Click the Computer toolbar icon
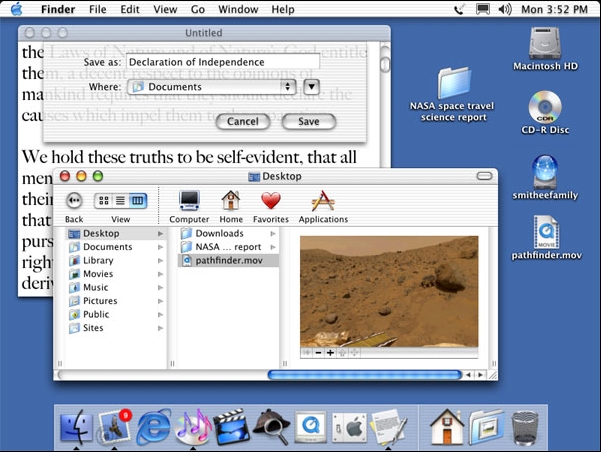Image resolution: width=602 pixels, height=453 pixels. tap(189, 207)
